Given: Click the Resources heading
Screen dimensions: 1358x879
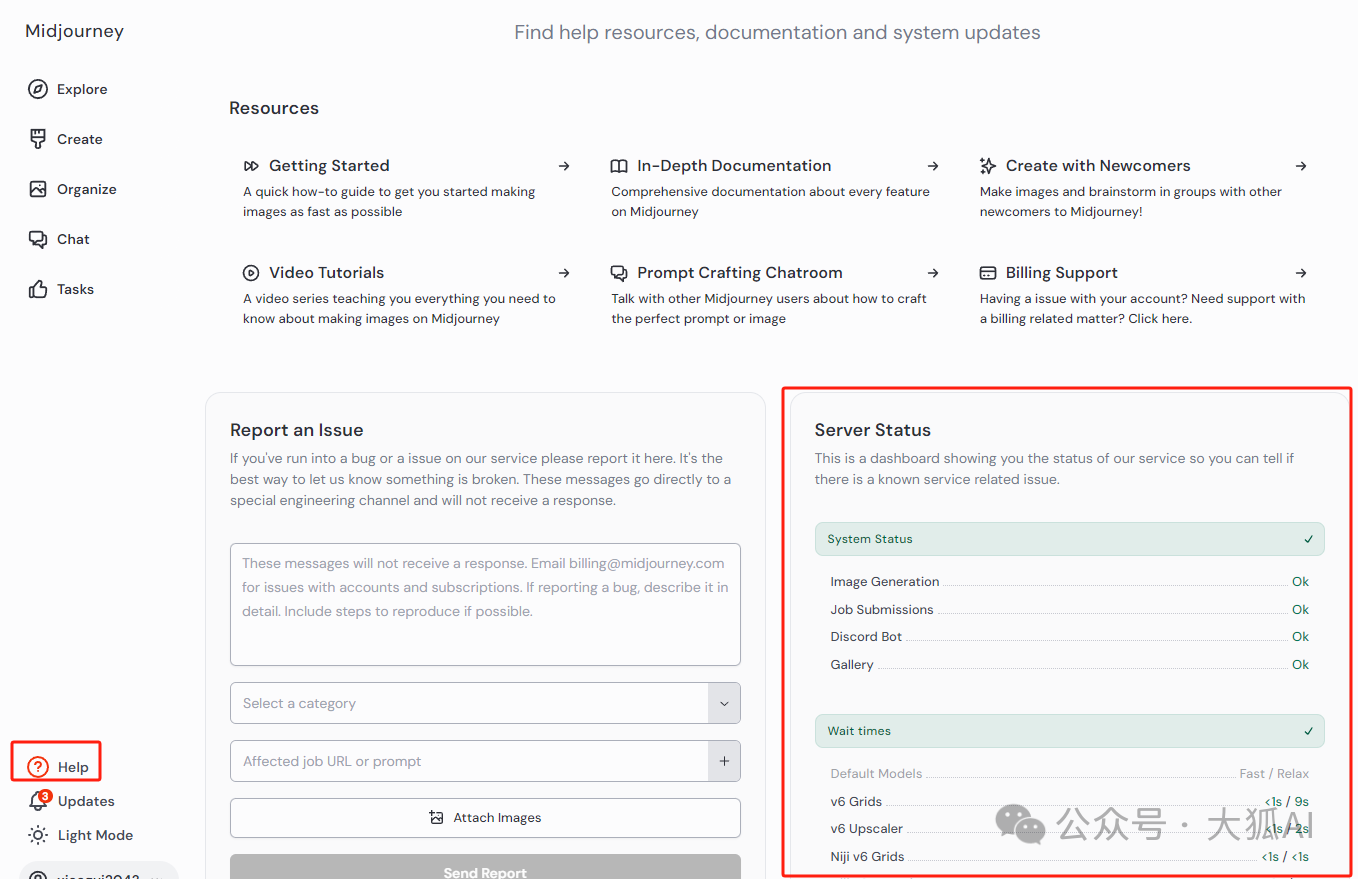Looking at the screenshot, I should click(x=274, y=108).
